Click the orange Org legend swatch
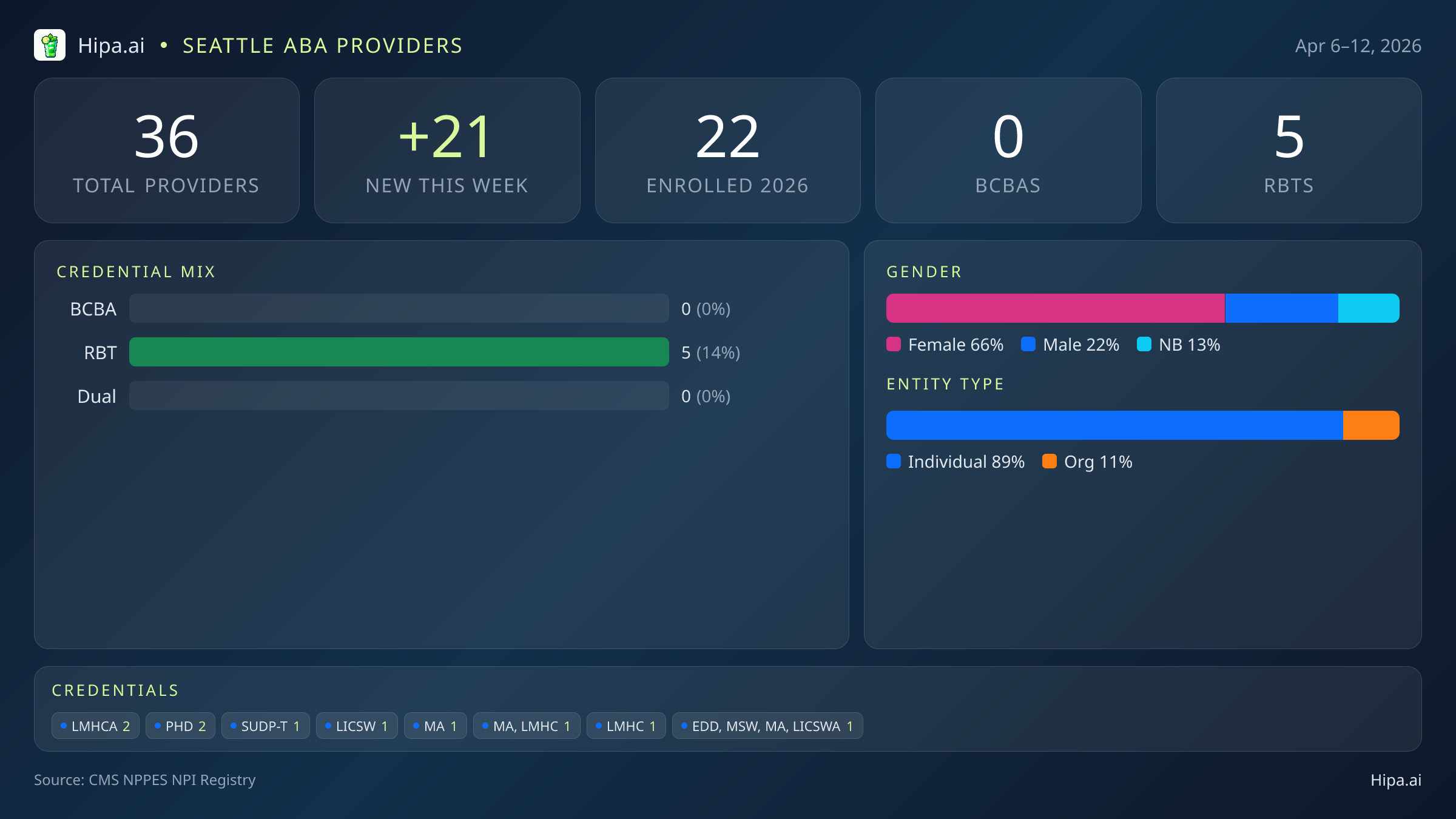1456x819 pixels. [1050, 462]
